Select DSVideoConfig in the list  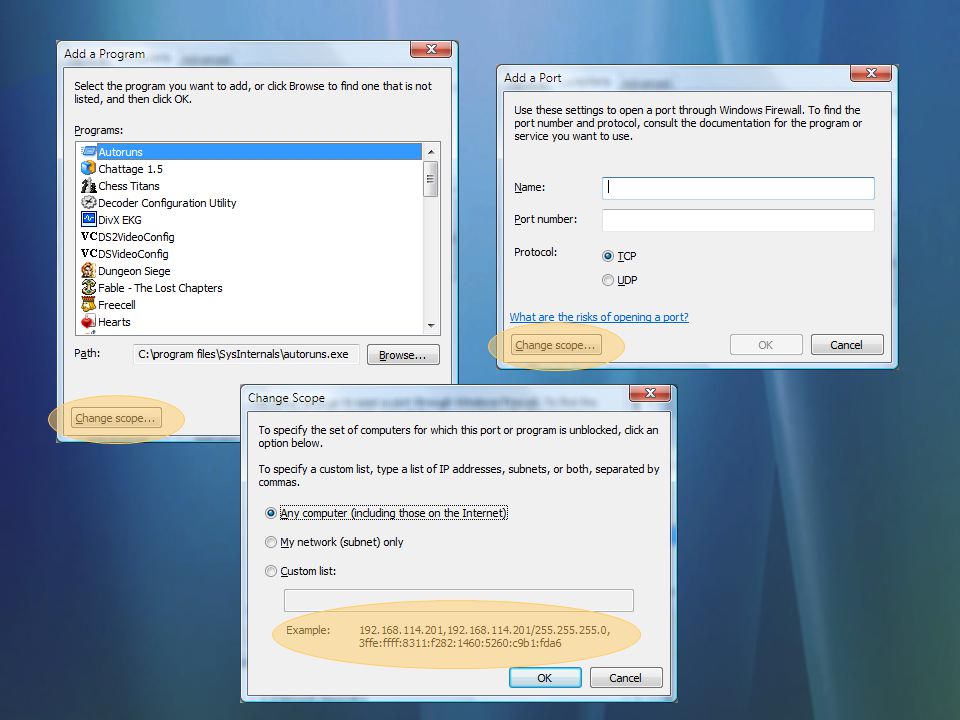coord(133,253)
